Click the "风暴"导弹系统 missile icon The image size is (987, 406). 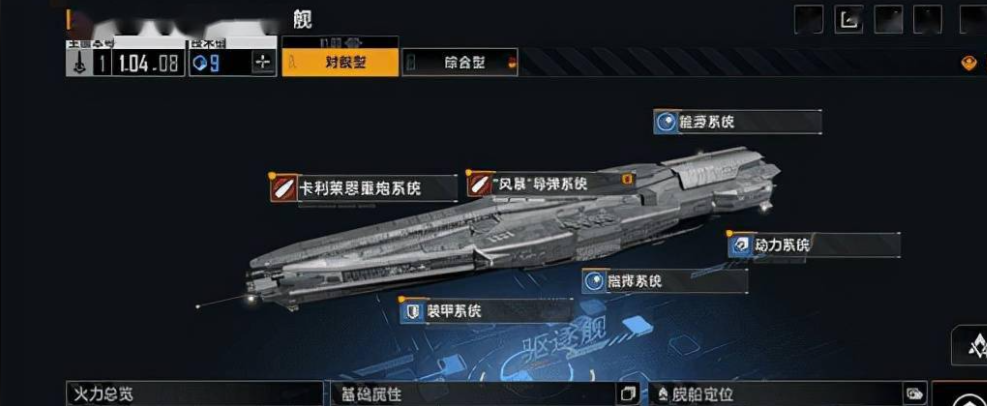[x=480, y=183]
